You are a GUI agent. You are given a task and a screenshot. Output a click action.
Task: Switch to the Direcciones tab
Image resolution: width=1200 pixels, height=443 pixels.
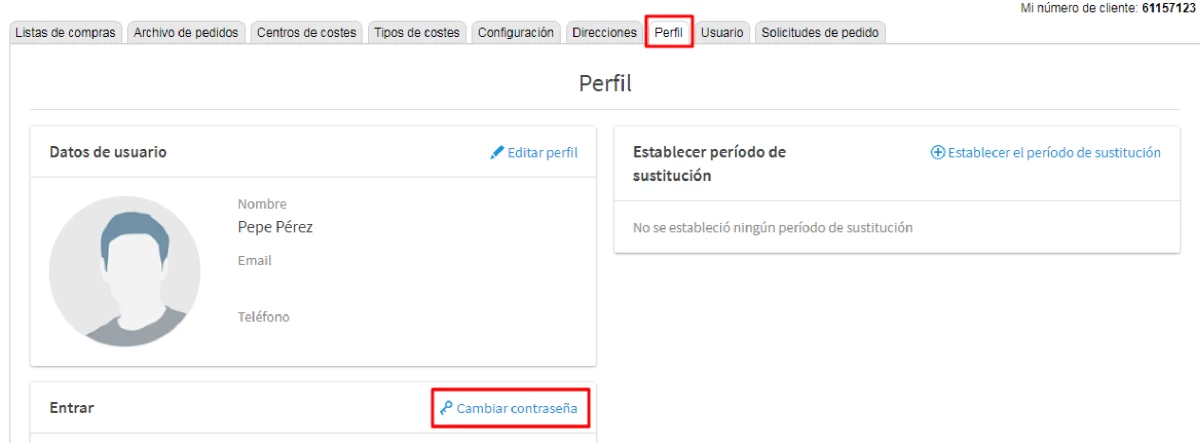point(604,33)
